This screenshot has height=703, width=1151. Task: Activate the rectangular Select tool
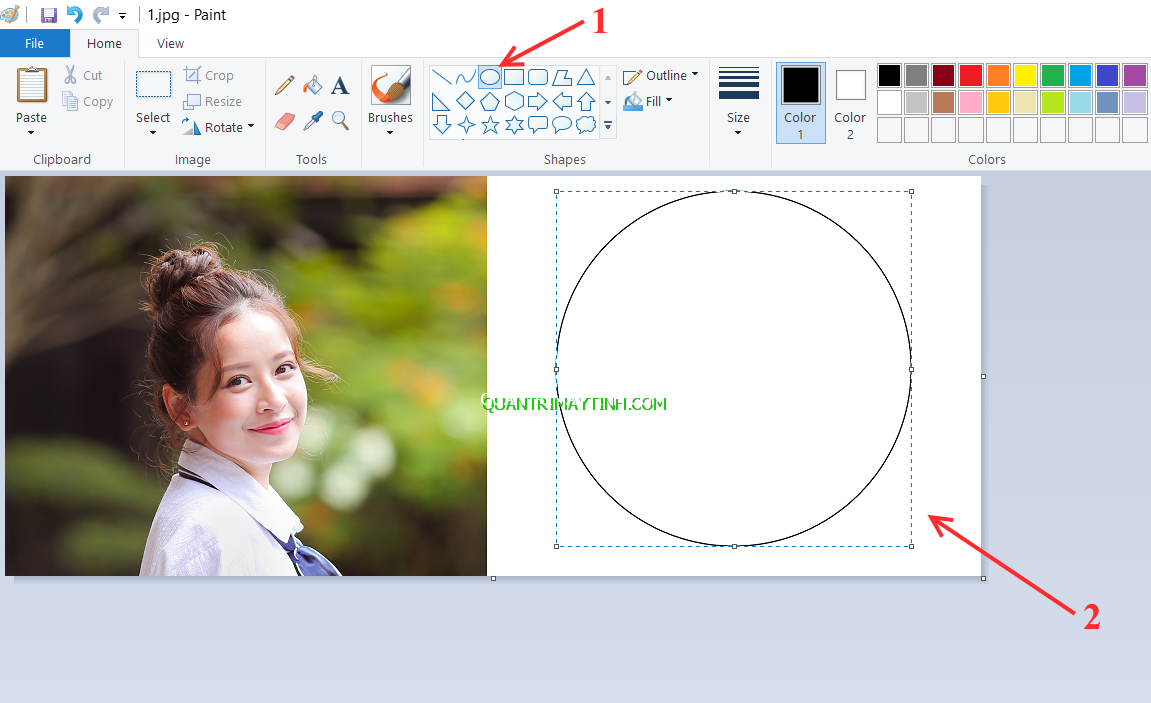(153, 84)
